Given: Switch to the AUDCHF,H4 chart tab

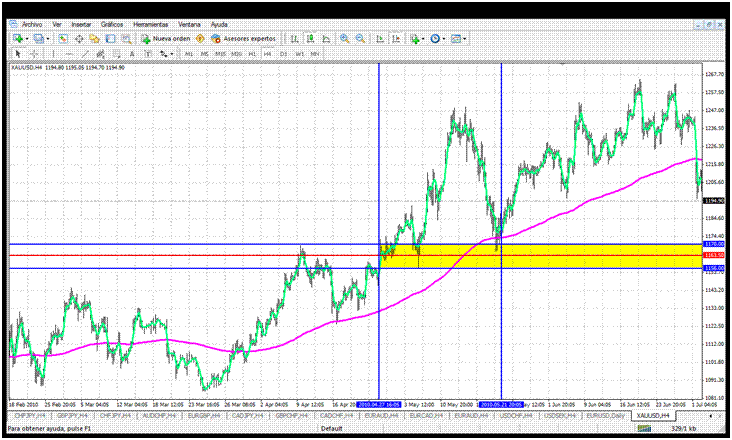Looking at the screenshot, I should [x=159, y=415].
